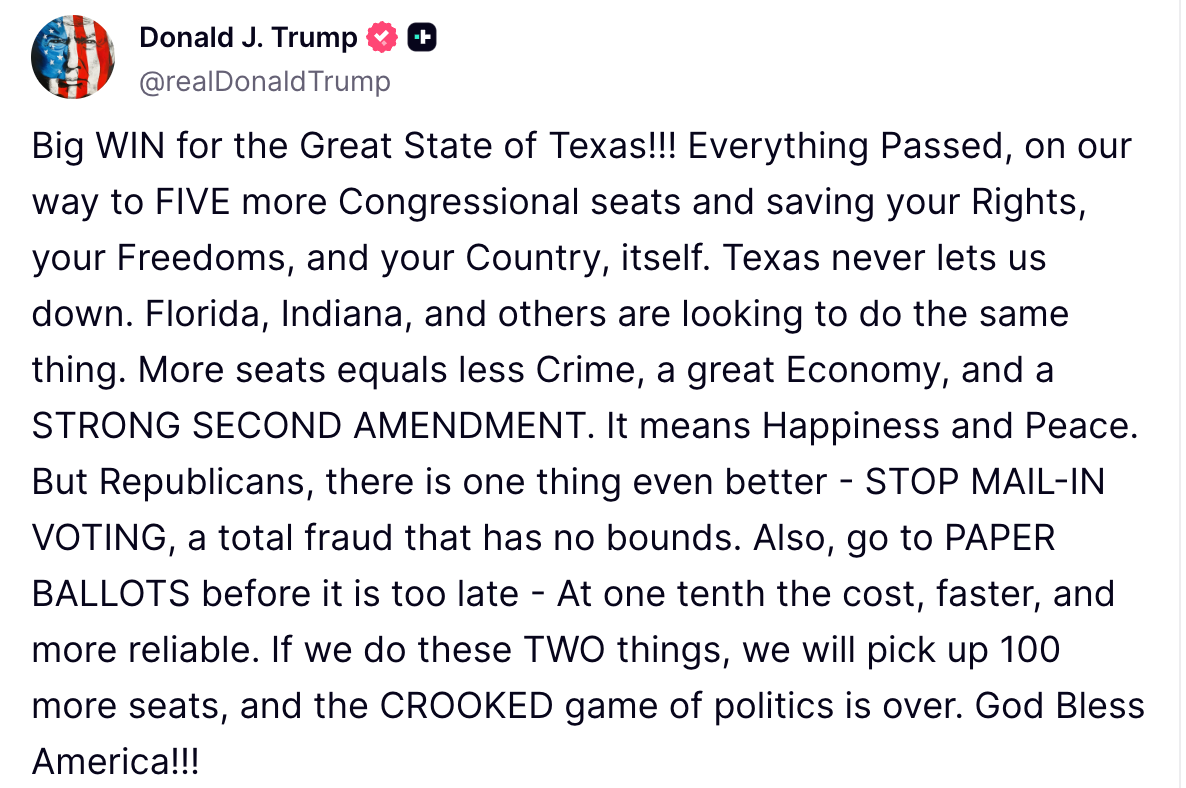Viewport: 1186px width, 788px height.
Task: Click "Congressional" in the post text
Action: [x=458, y=202]
